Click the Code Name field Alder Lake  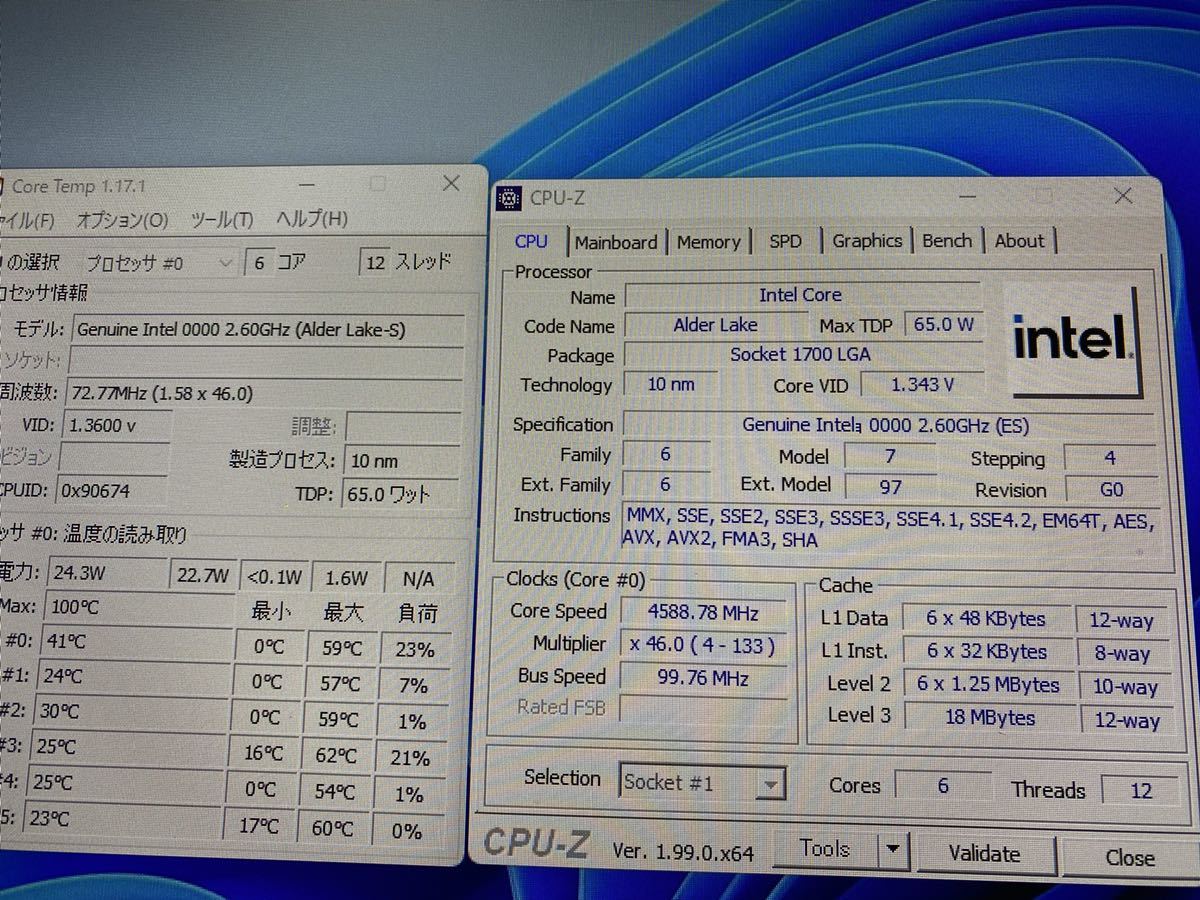click(x=715, y=325)
